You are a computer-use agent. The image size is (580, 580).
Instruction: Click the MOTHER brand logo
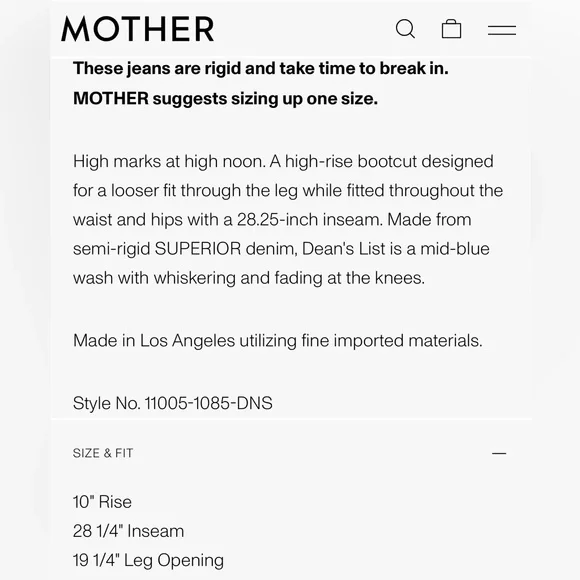(x=138, y=29)
